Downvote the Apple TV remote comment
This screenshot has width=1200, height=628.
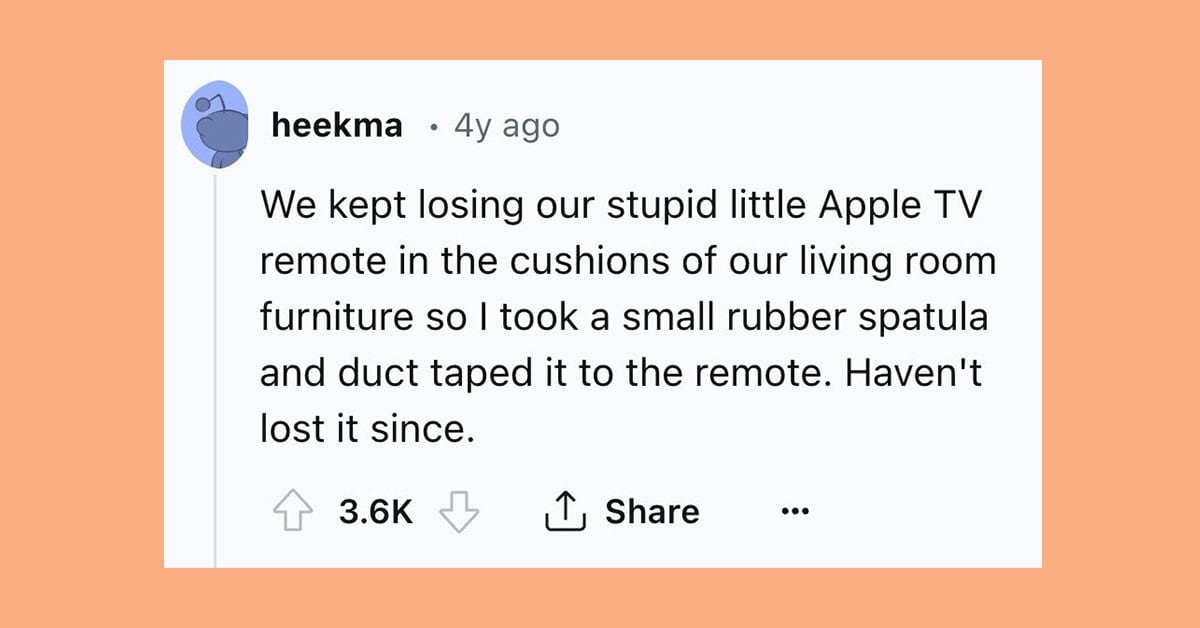tap(460, 512)
